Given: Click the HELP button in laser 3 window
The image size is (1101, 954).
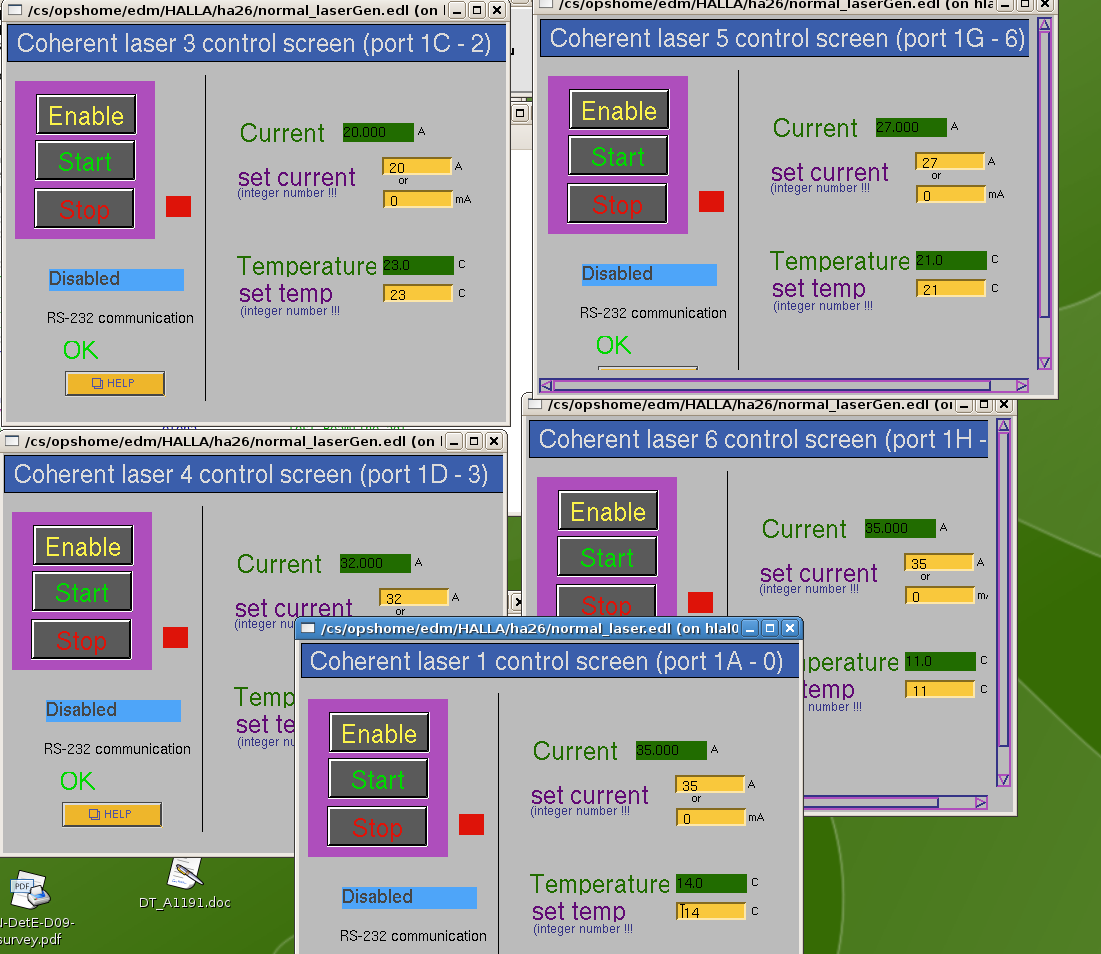Looking at the screenshot, I should [115, 383].
